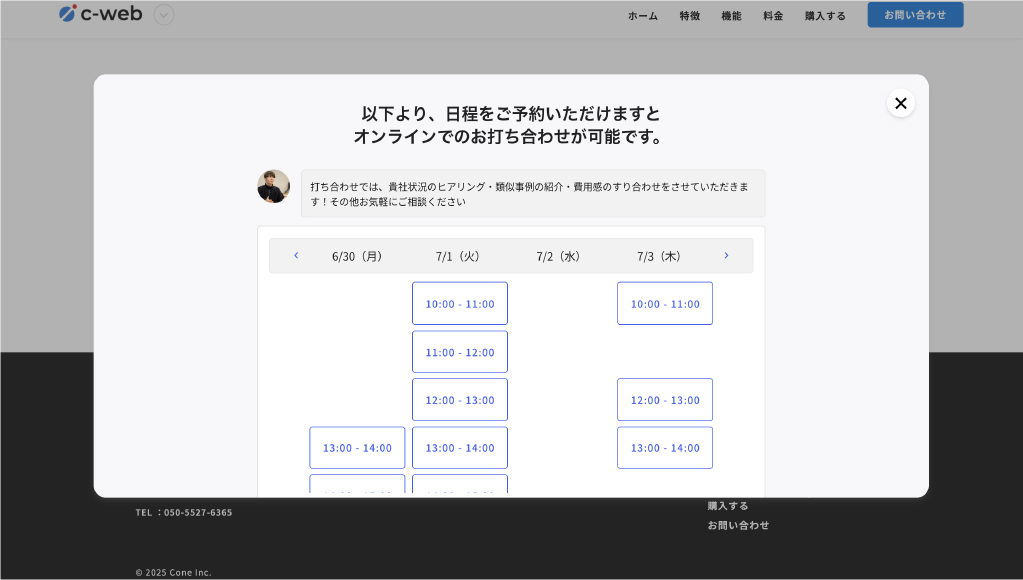Open 特徴 in the top navigation
This screenshot has height=580, width=1023.
[690, 16]
